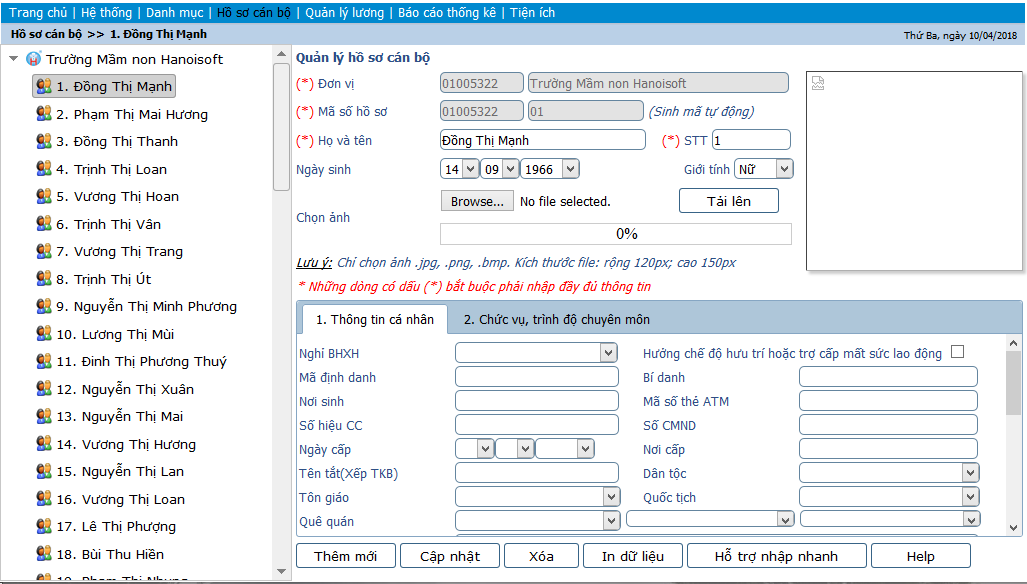This screenshot has height=584, width=1027.
Task: Click the personal info panel scrollbar thumb
Action: point(1013,382)
